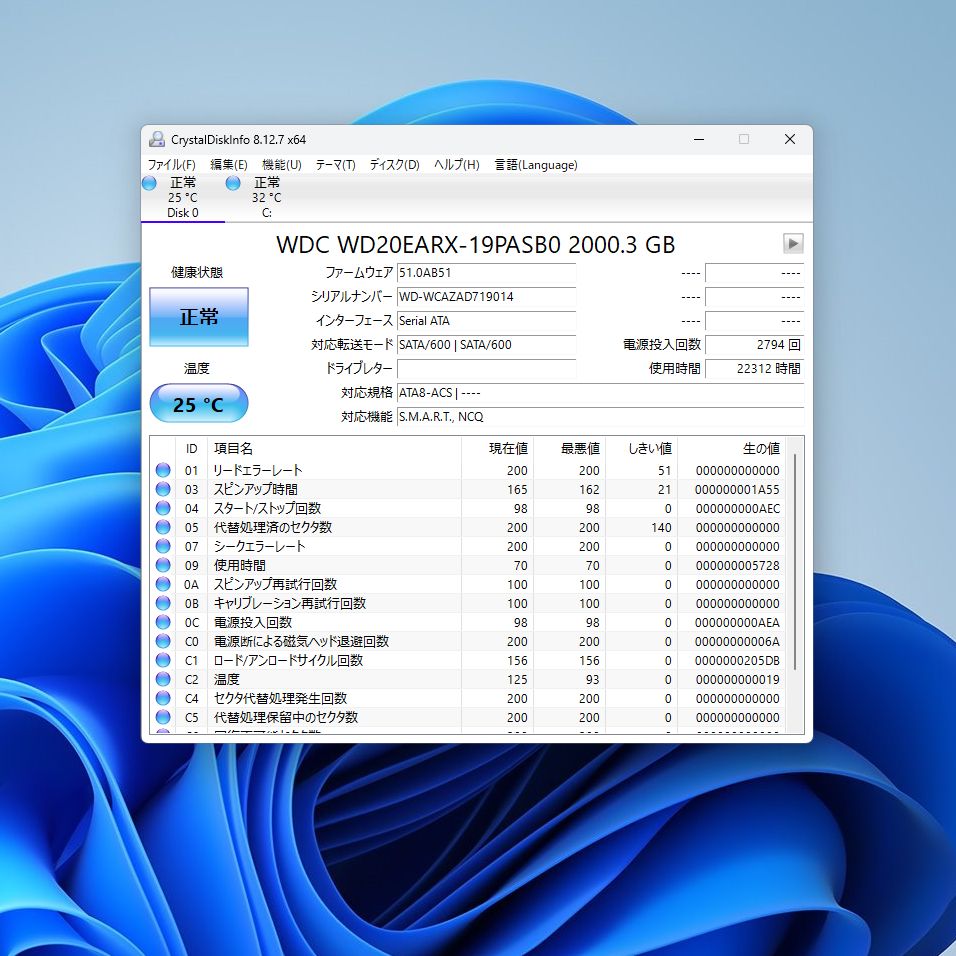
Task: Click status orb for ID C2 温度 row
Action: click(x=163, y=679)
